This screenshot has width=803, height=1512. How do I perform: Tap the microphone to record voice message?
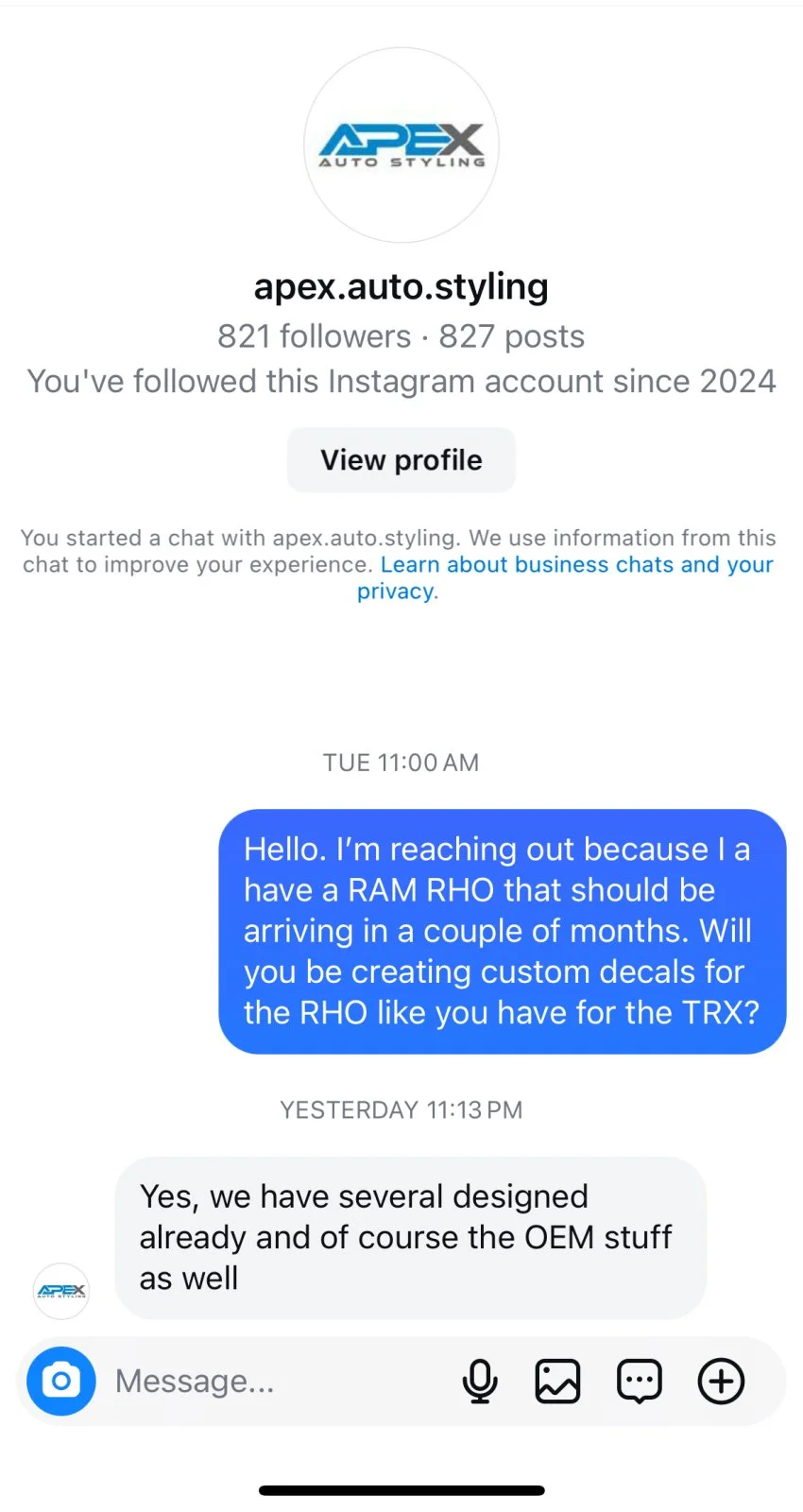[480, 1381]
